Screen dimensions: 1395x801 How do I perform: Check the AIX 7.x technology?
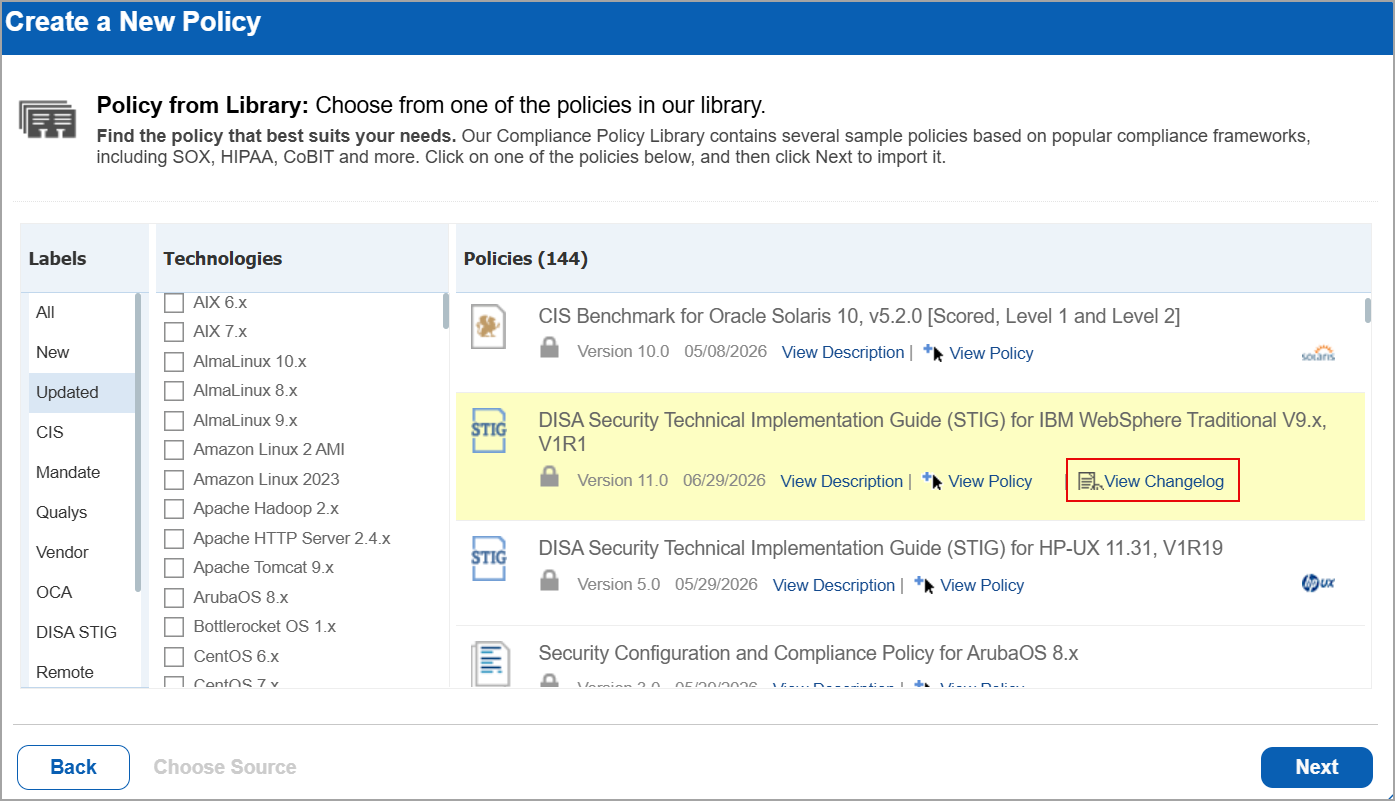pos(174,331)
